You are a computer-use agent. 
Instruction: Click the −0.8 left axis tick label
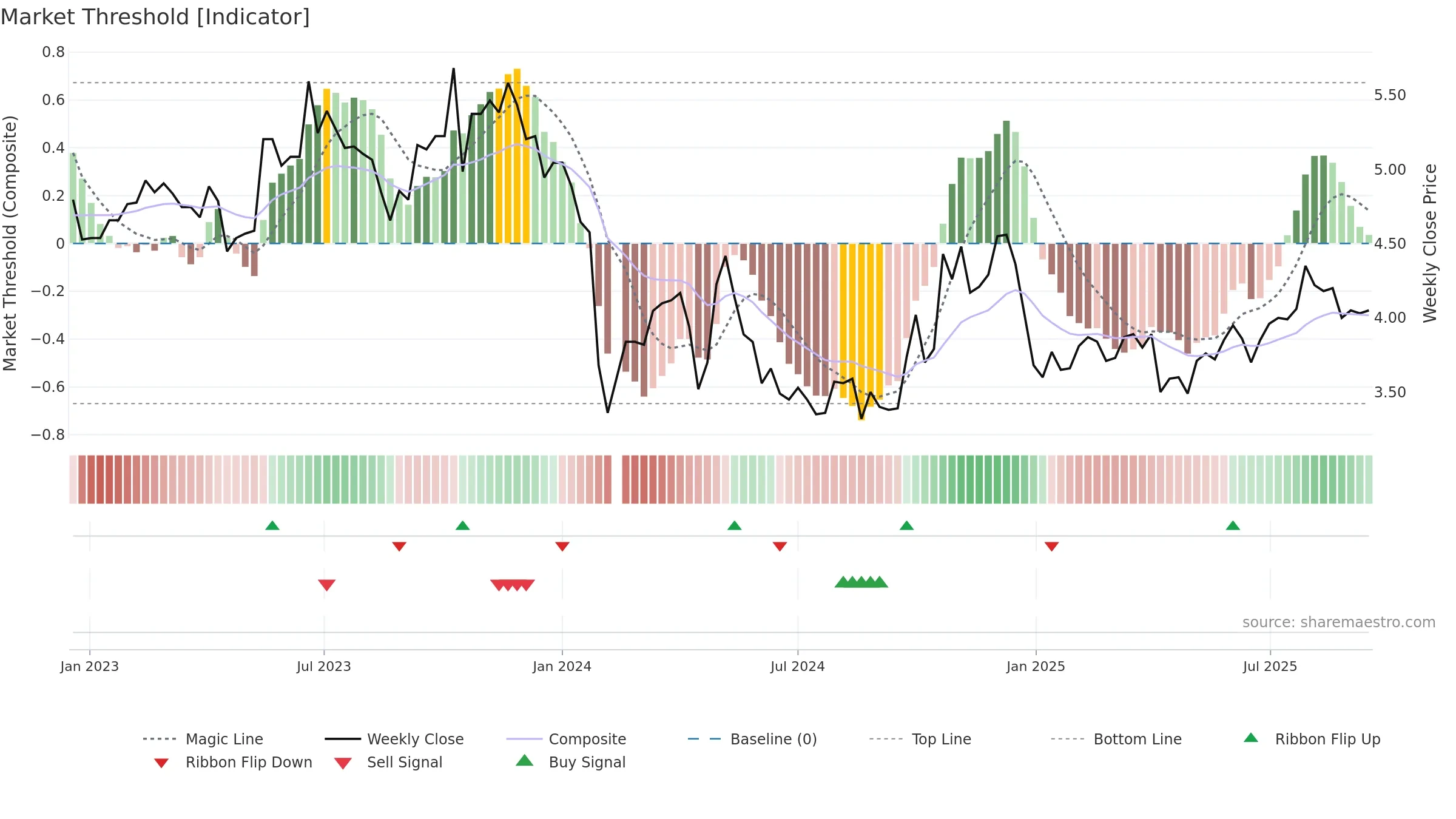[x=48, y=435]
